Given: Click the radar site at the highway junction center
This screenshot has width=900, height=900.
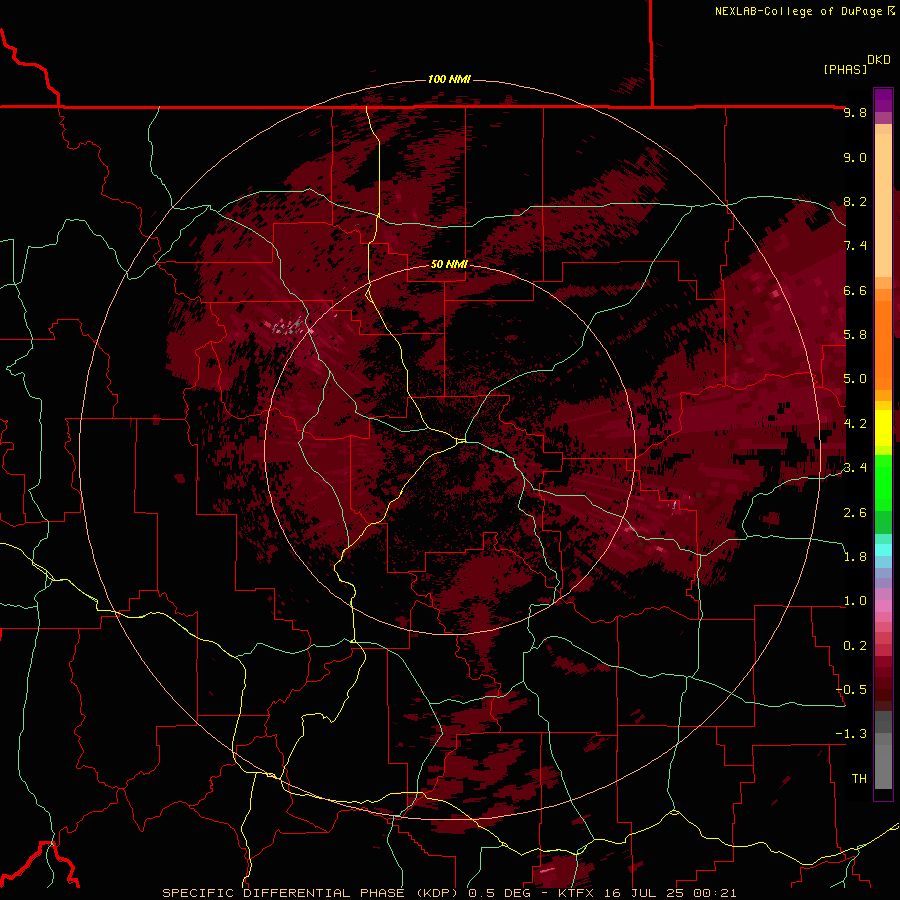Looking at the screenshot, I should coord(461,441).
